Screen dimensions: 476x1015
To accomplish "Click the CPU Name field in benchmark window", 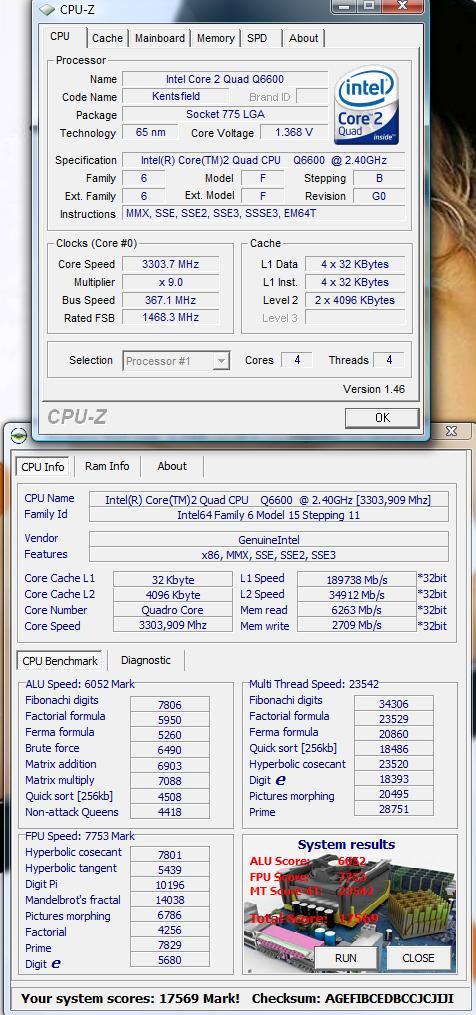I will [268, 499].
